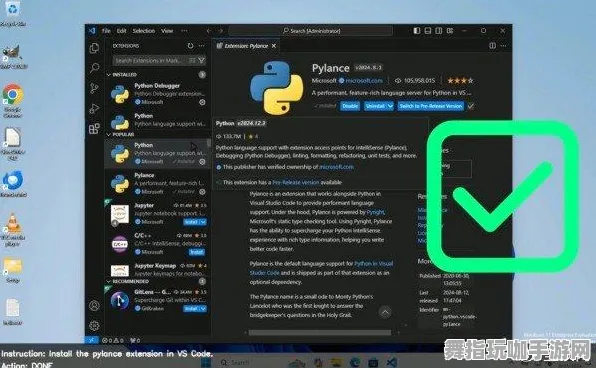Click the Uninstall button for Pylance
Viewport: 596px width, 368px height.
tap(375, 106)
